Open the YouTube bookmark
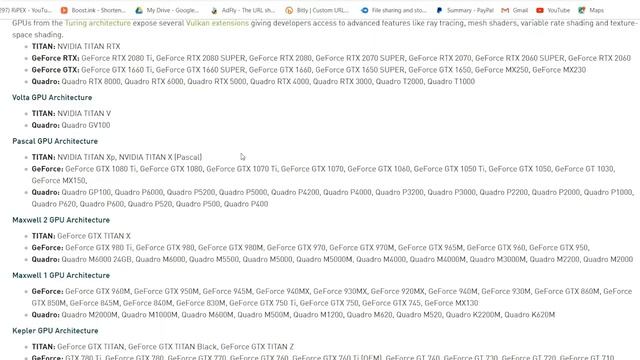This screenshot has height=360, width=640. (553, 10)
